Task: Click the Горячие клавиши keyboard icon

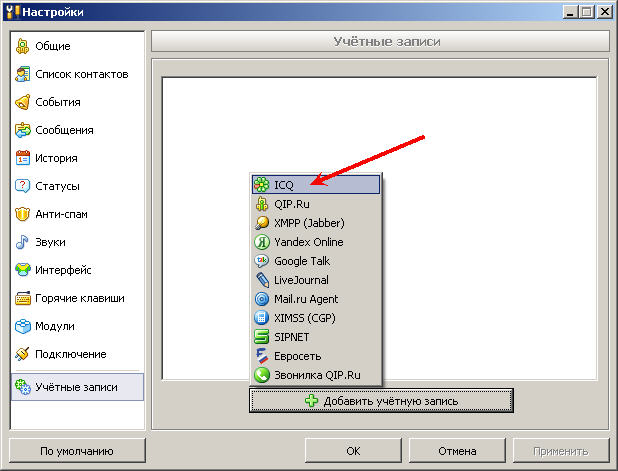Action: pyautogui.click(x=22, y=298)
